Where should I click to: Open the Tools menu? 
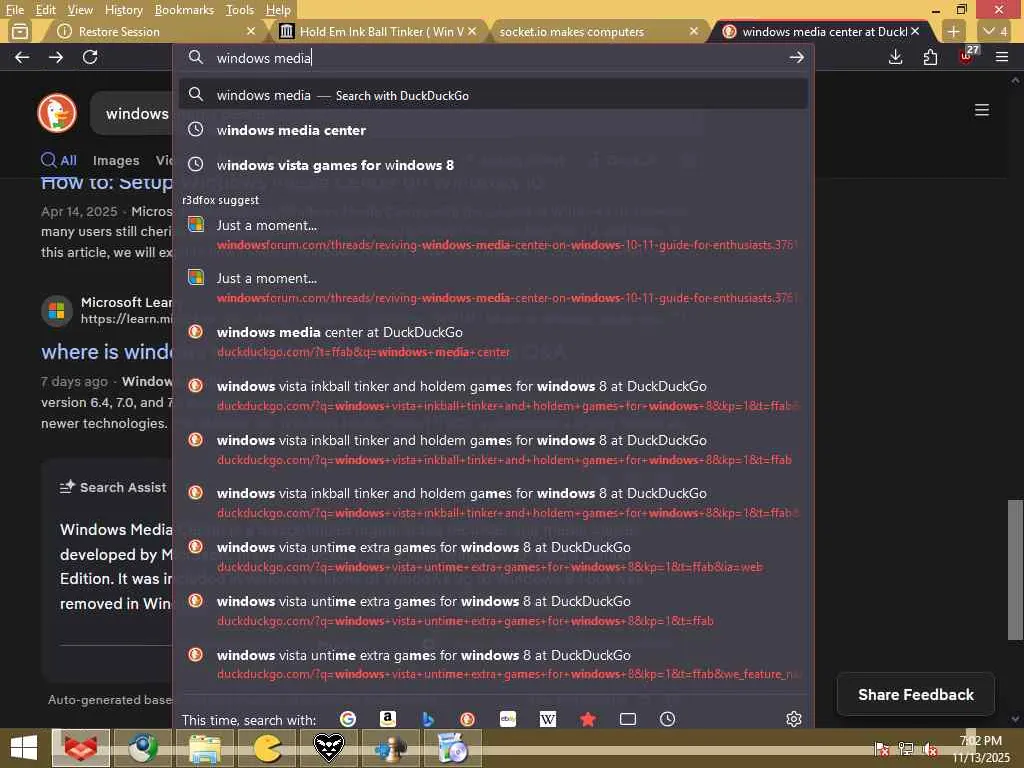[x=240, y=10]
